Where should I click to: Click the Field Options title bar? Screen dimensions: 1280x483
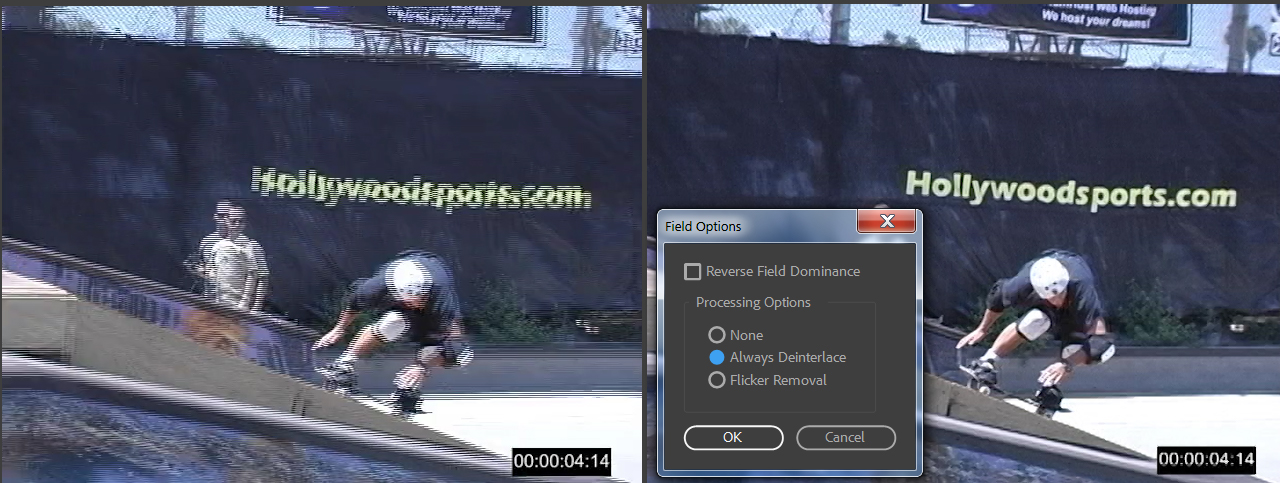[757, 226]
